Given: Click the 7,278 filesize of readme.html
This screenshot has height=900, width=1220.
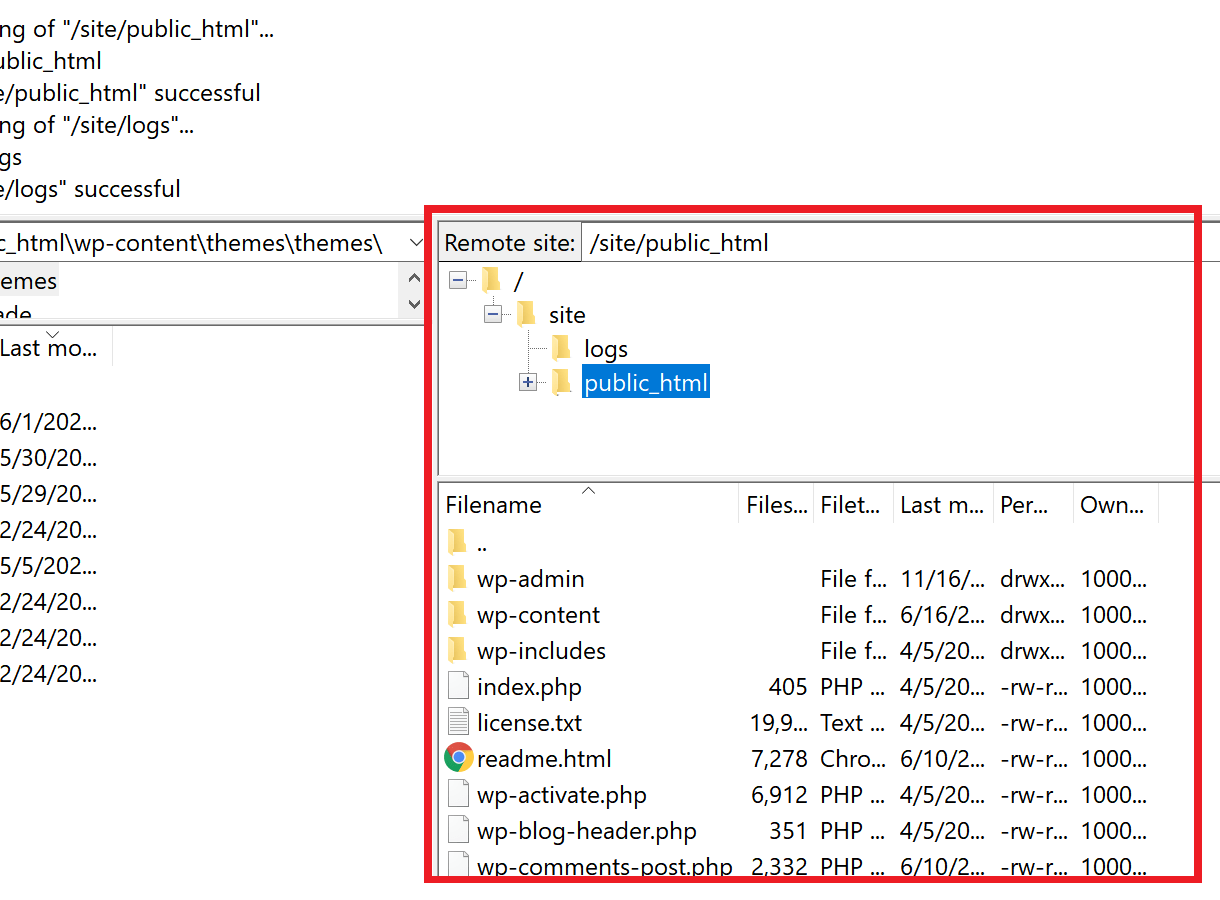Looking at the screenshot, I should click(780, 759).
